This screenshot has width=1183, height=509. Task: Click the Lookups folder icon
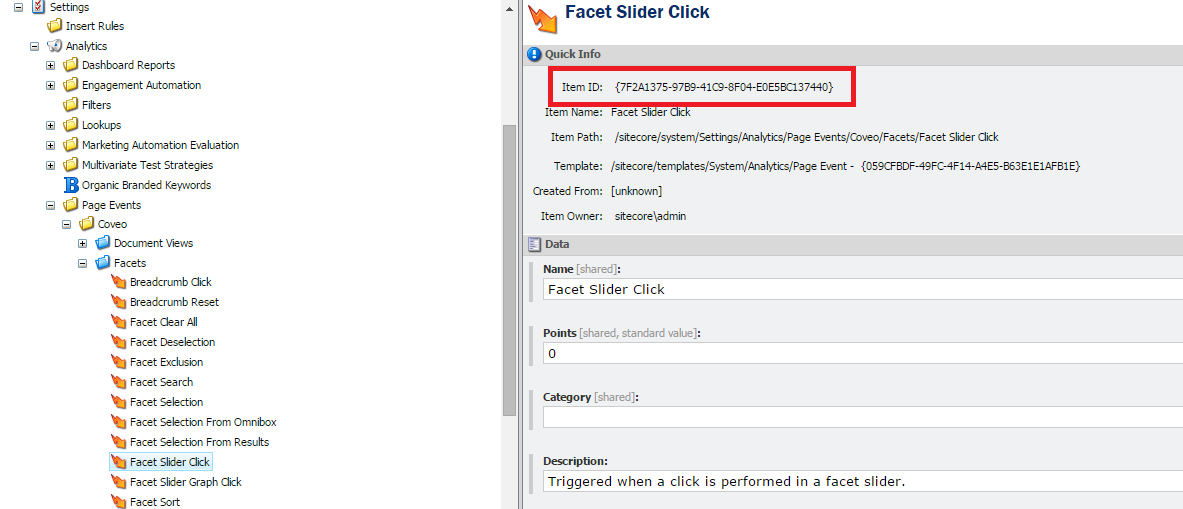coord(71,124)
